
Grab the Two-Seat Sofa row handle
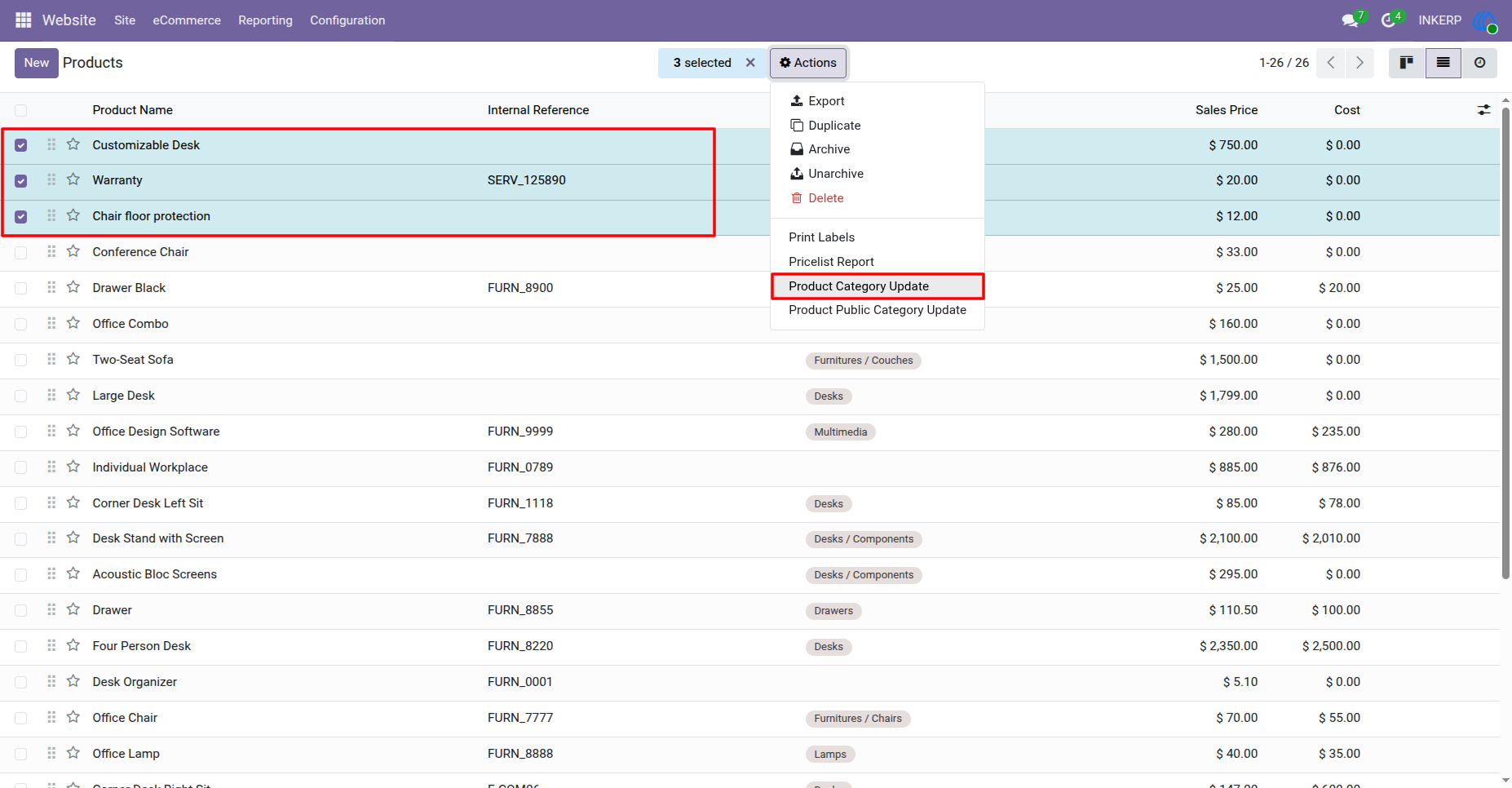pyautogui.click(x=51, y=359)
